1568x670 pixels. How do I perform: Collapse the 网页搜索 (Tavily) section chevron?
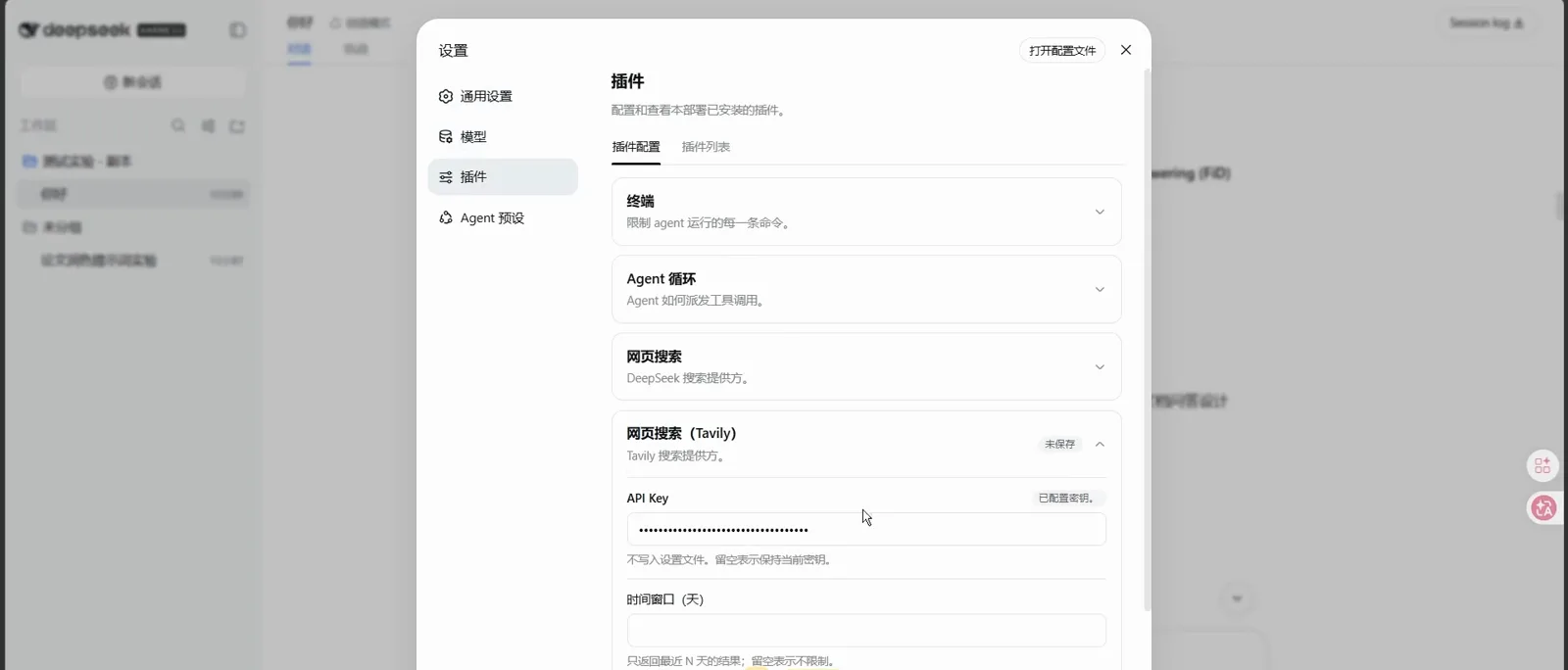click(1100, 445)
